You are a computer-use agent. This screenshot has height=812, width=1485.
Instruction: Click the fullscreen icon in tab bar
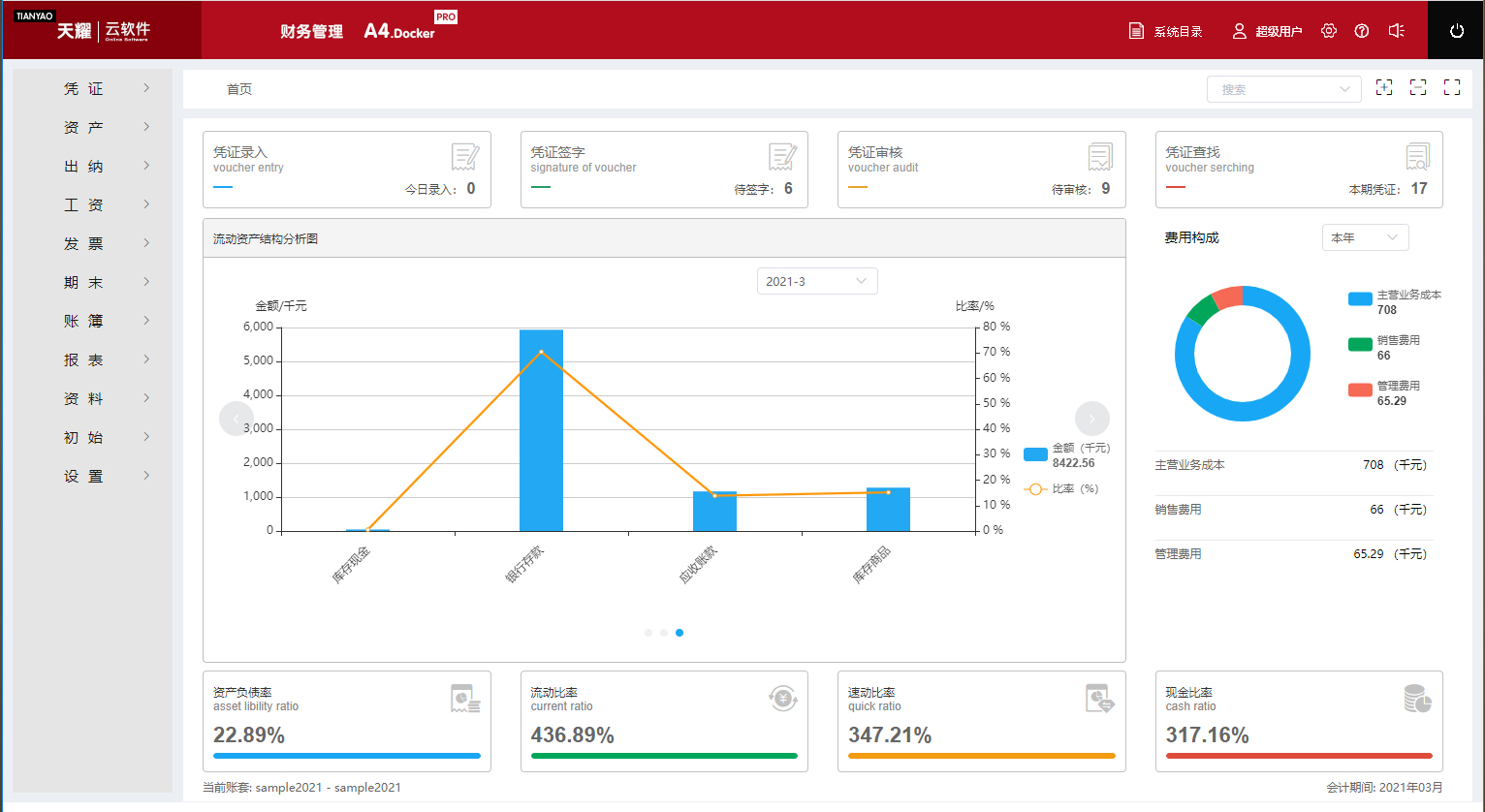[x=1452, y=88]
